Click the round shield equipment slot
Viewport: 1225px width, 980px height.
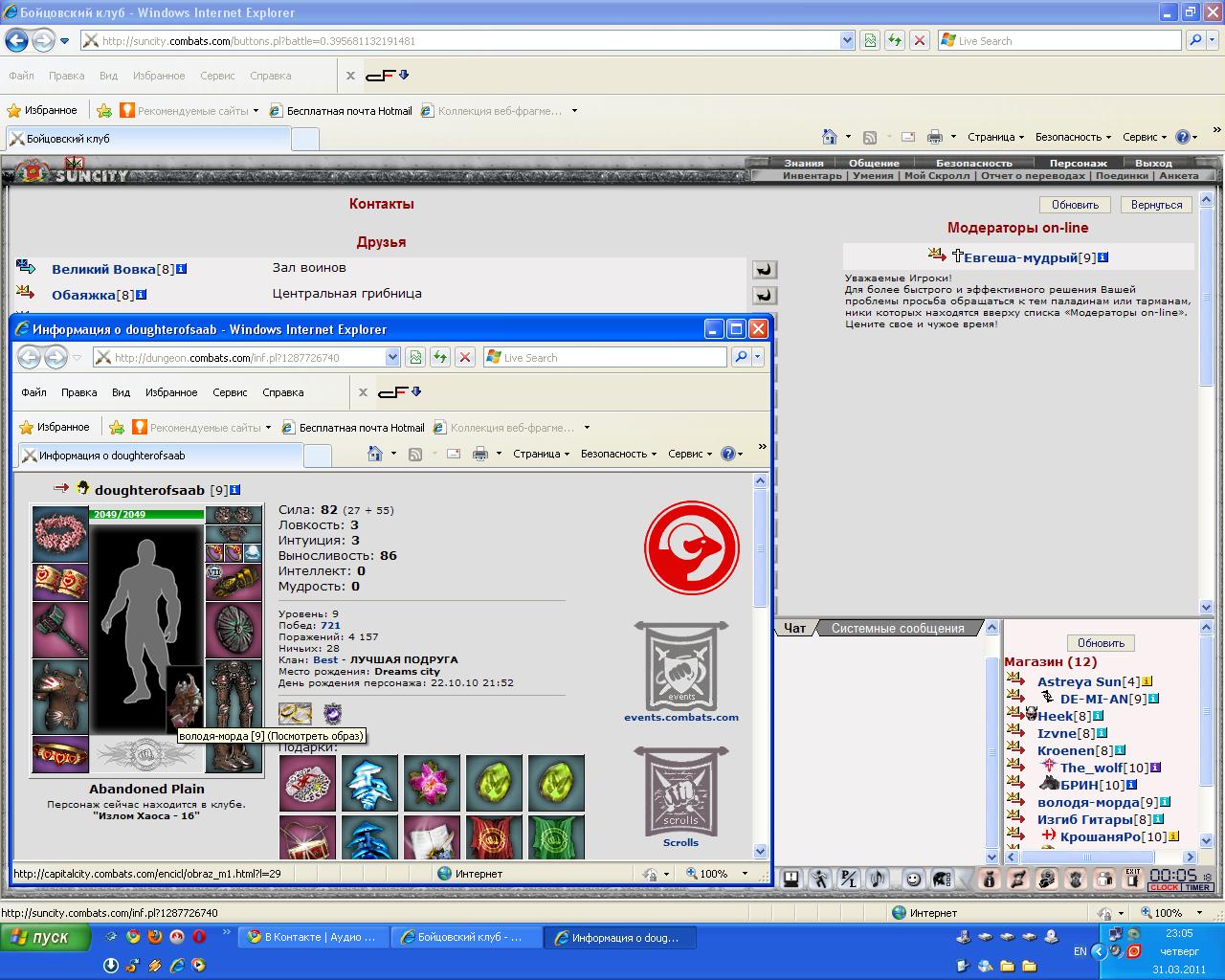click(234, 630)
